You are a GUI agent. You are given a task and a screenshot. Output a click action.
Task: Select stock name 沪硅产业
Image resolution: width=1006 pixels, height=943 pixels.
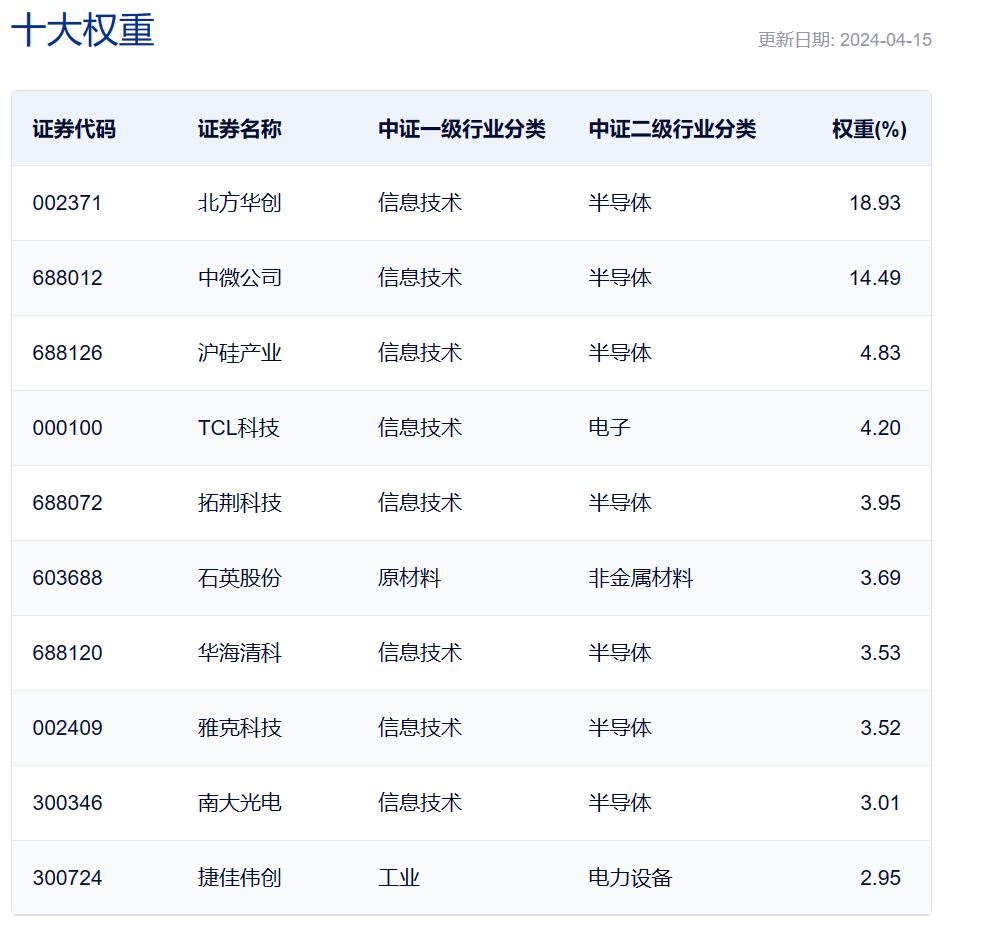click(239, 353)
